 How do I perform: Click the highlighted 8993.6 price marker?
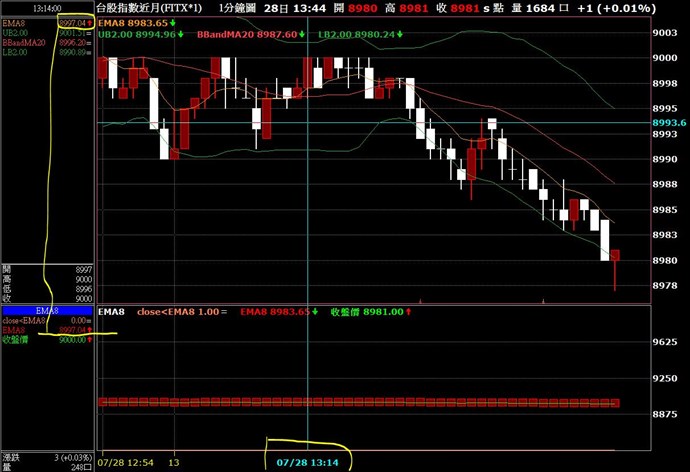point(668,123)
